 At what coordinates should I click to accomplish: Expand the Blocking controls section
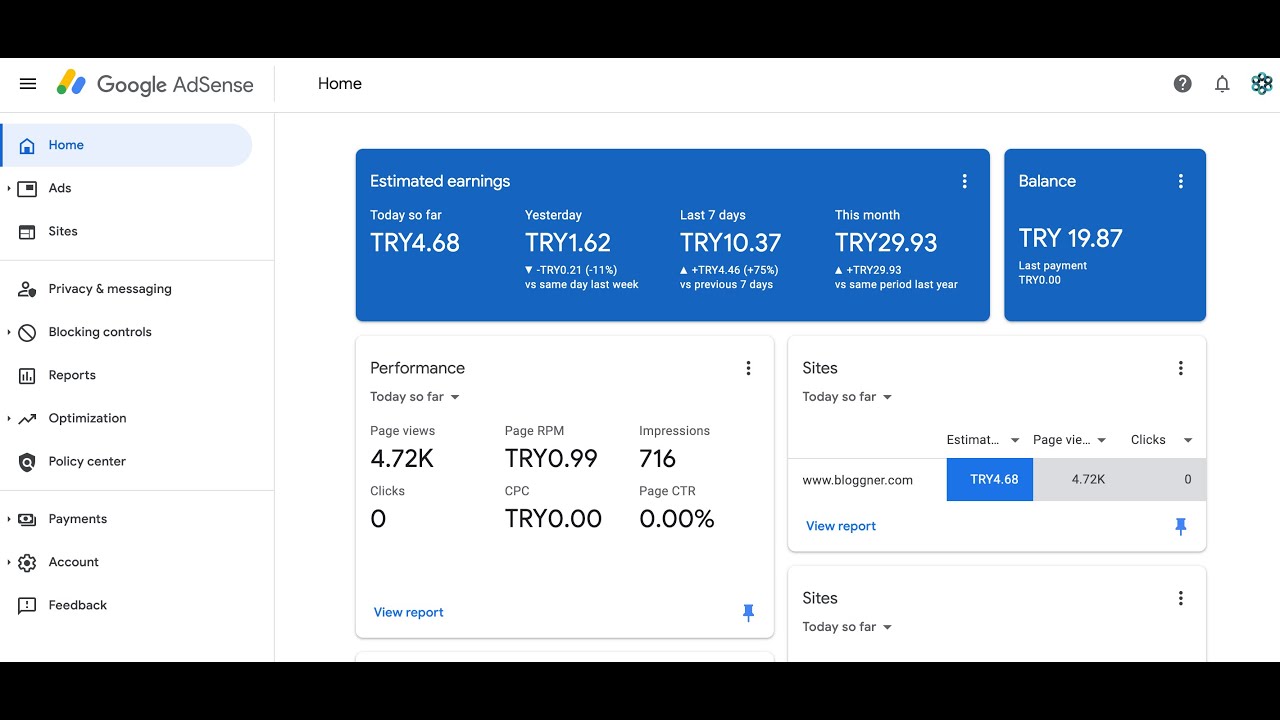tap(9, 332)
